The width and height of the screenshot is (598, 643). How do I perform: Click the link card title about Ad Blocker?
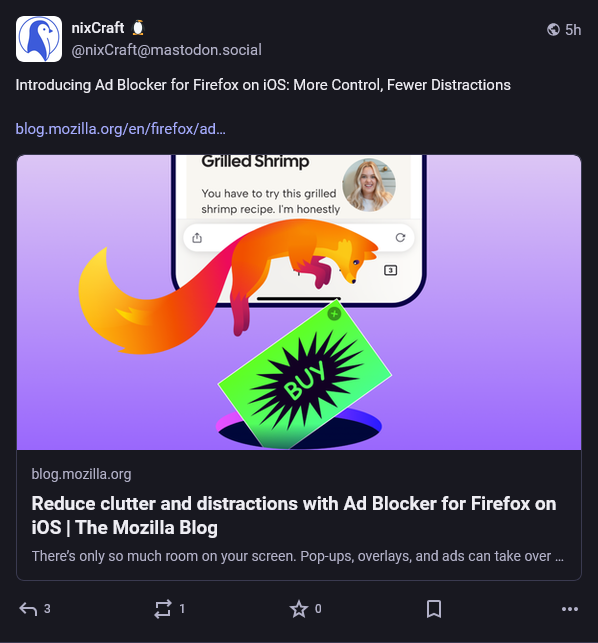point(294,515)
